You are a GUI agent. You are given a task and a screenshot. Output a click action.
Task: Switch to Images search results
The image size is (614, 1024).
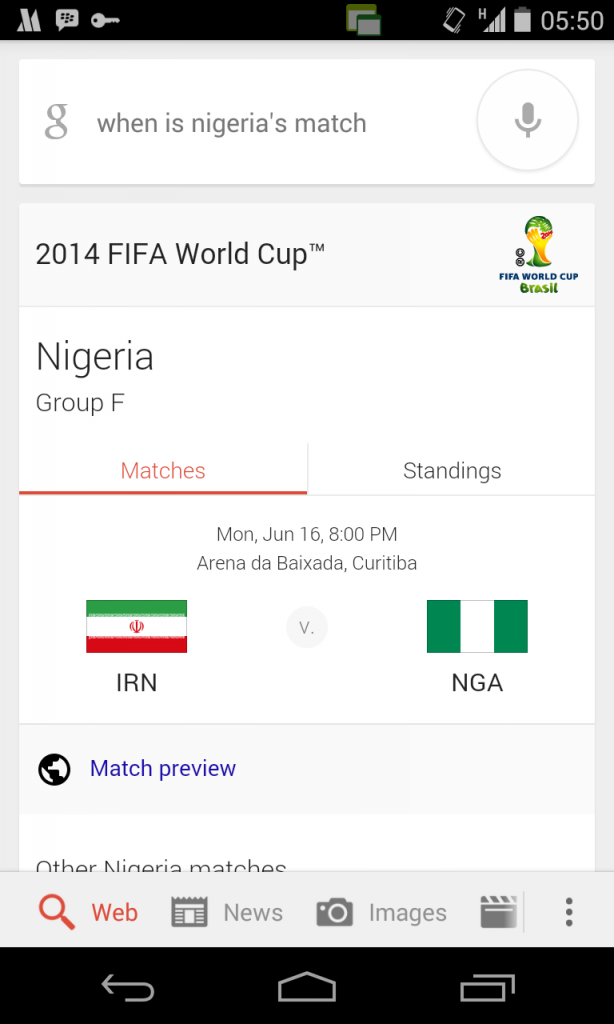tap(381, 912)
